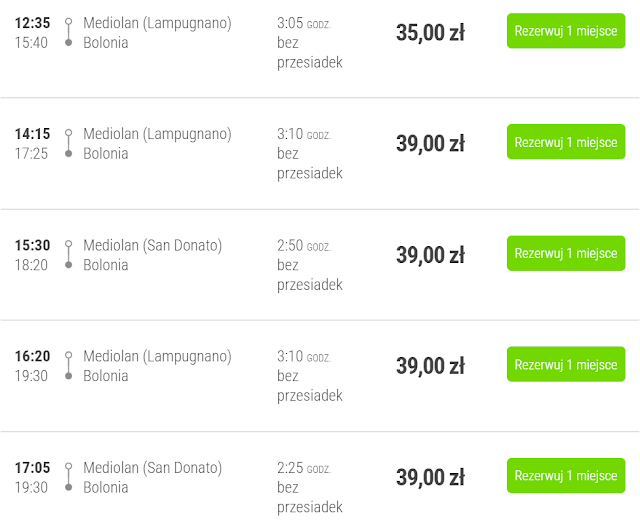Click the 17:25 arrival time
Screen dimensions: 640x532
tap(32, 154)
